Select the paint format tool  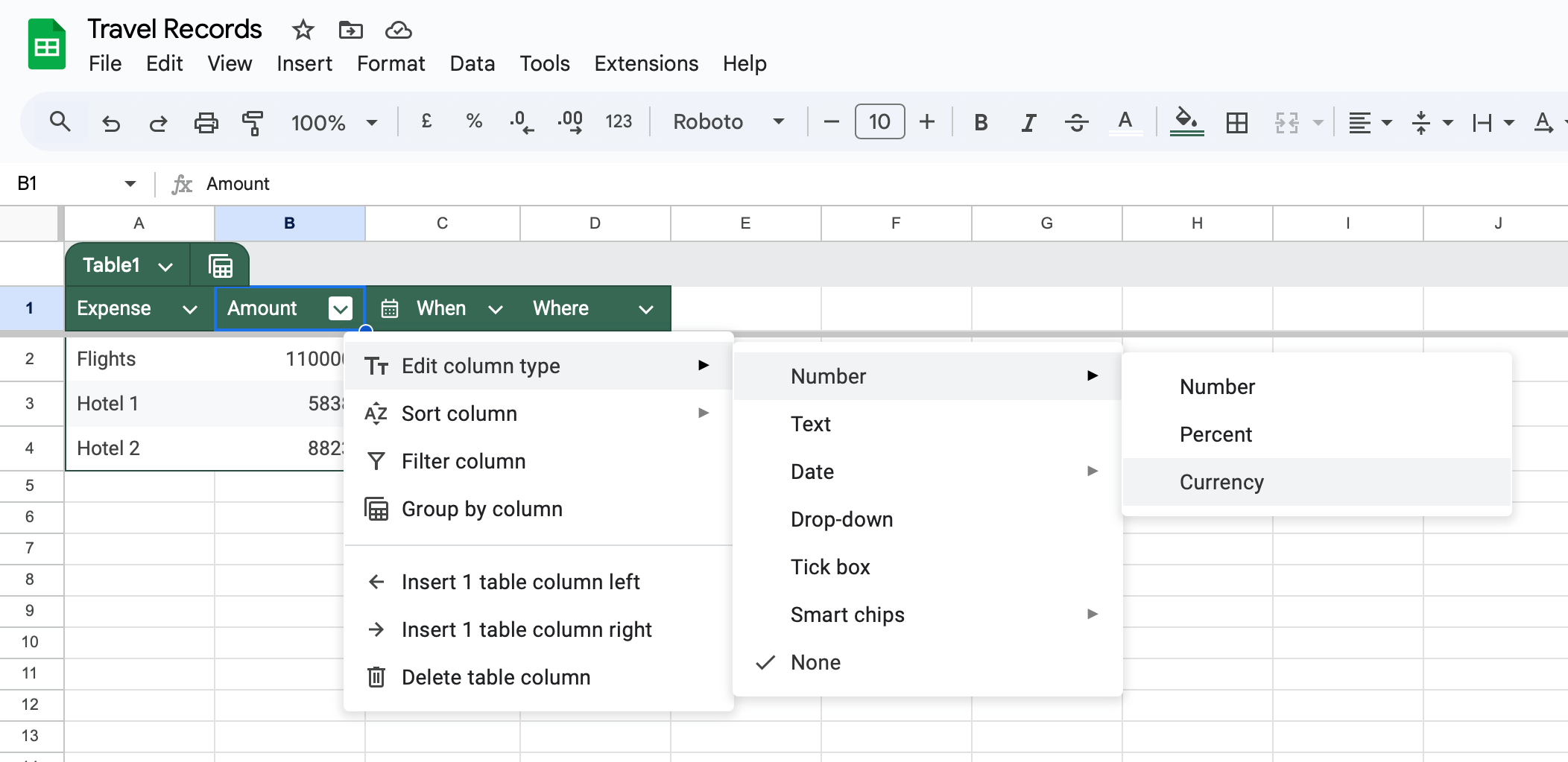click(253, 122)
